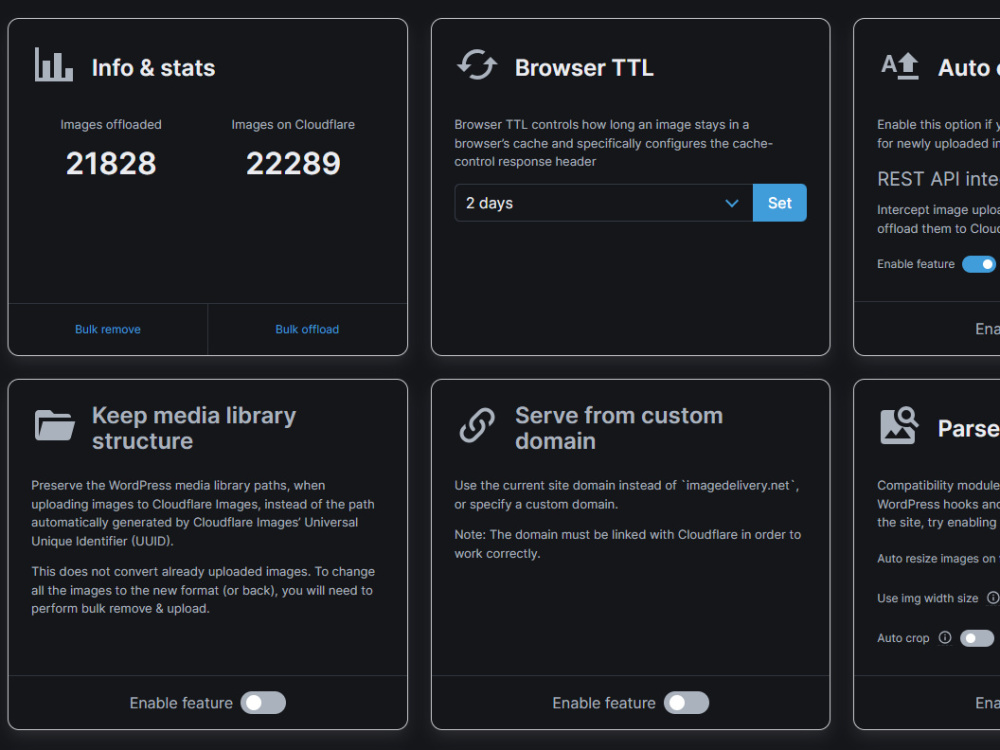Disable the REST API integration Enable feature switch

[x=979, y=264]
